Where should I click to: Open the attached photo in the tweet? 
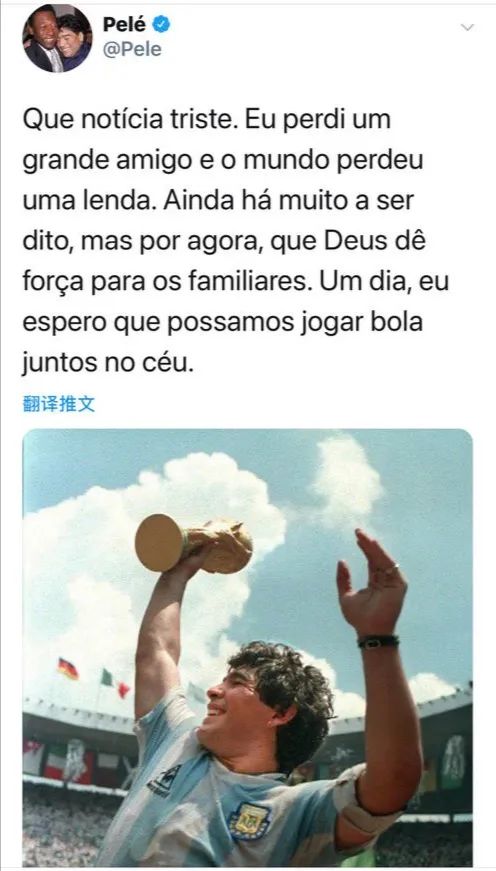click(248, 647)
